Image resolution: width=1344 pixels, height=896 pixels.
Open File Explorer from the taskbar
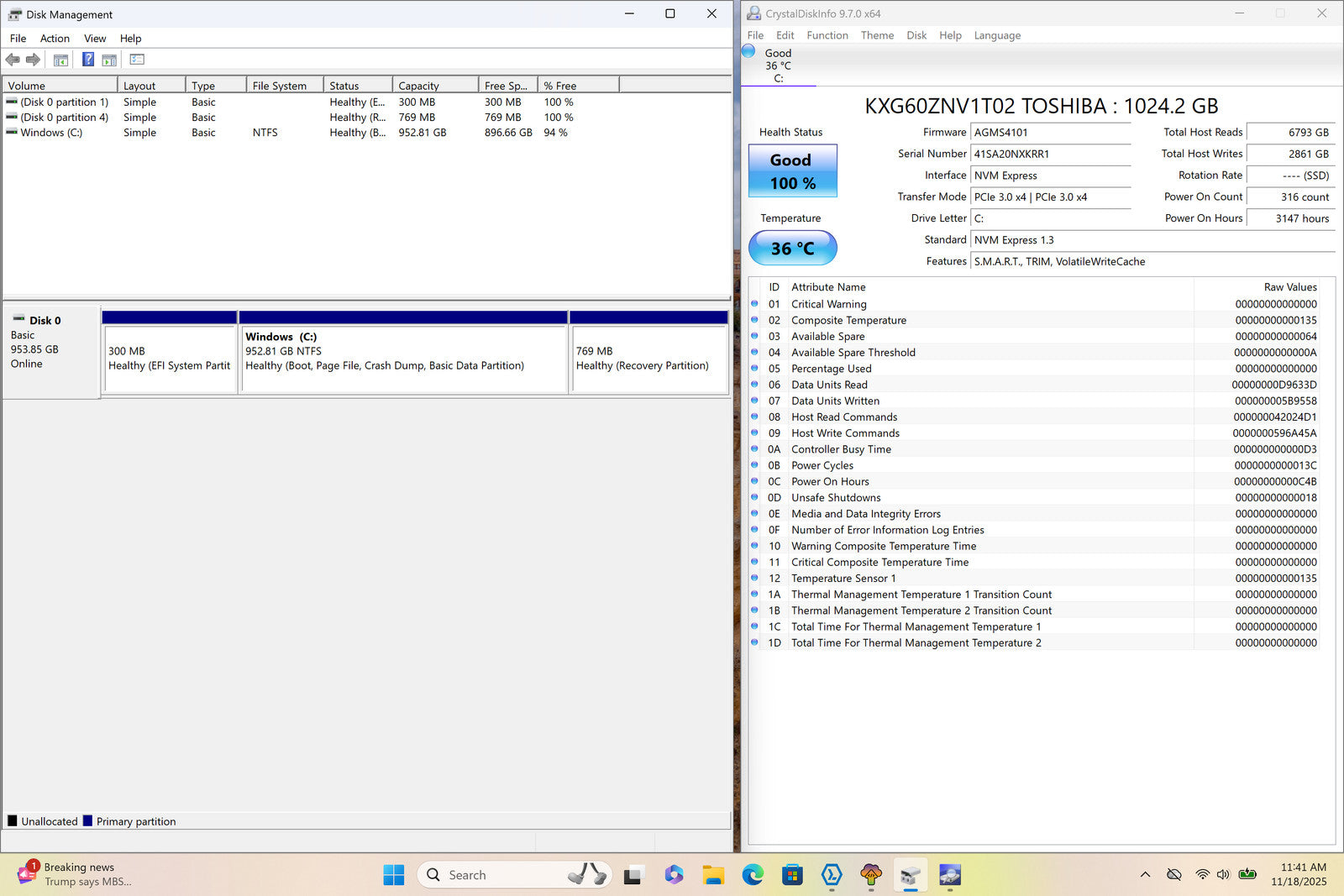[x=713, y=875]
